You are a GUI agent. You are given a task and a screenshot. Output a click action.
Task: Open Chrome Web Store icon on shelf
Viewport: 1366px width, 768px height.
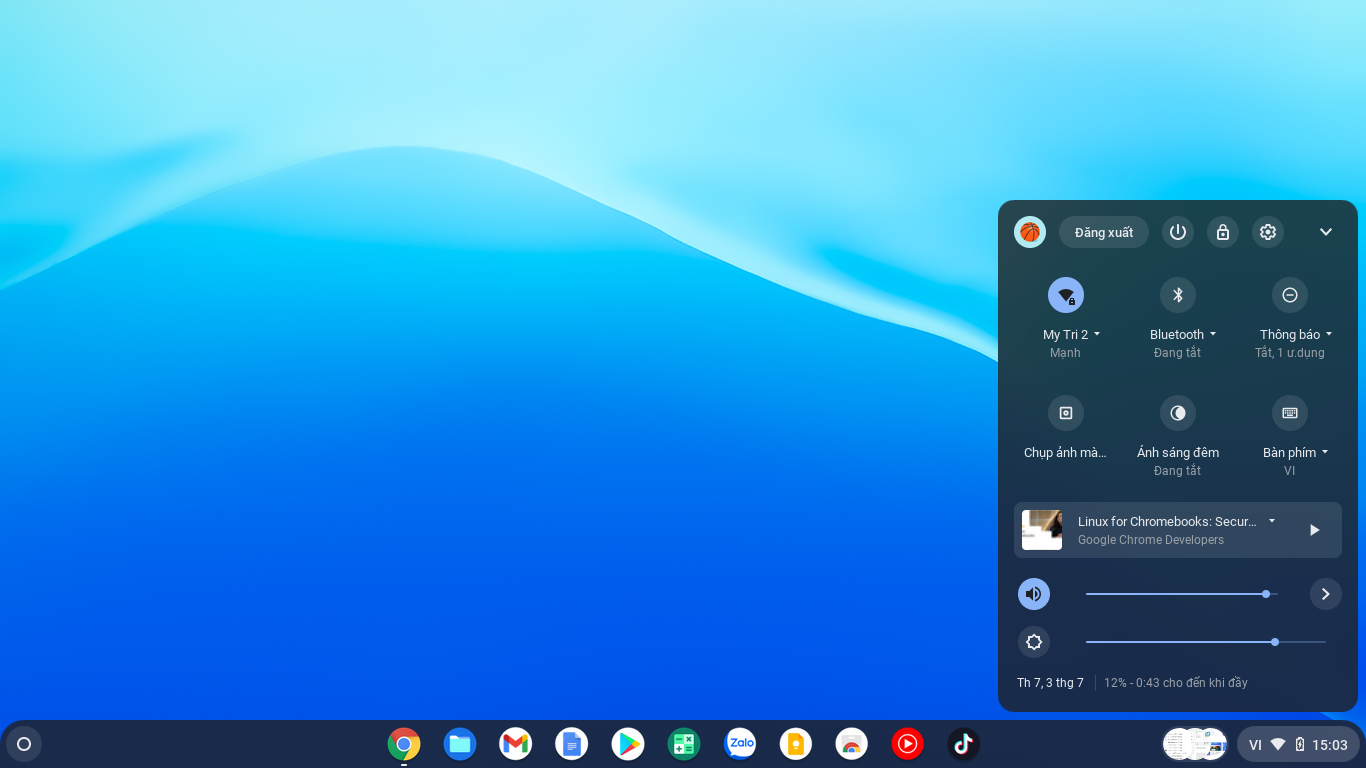852,744
